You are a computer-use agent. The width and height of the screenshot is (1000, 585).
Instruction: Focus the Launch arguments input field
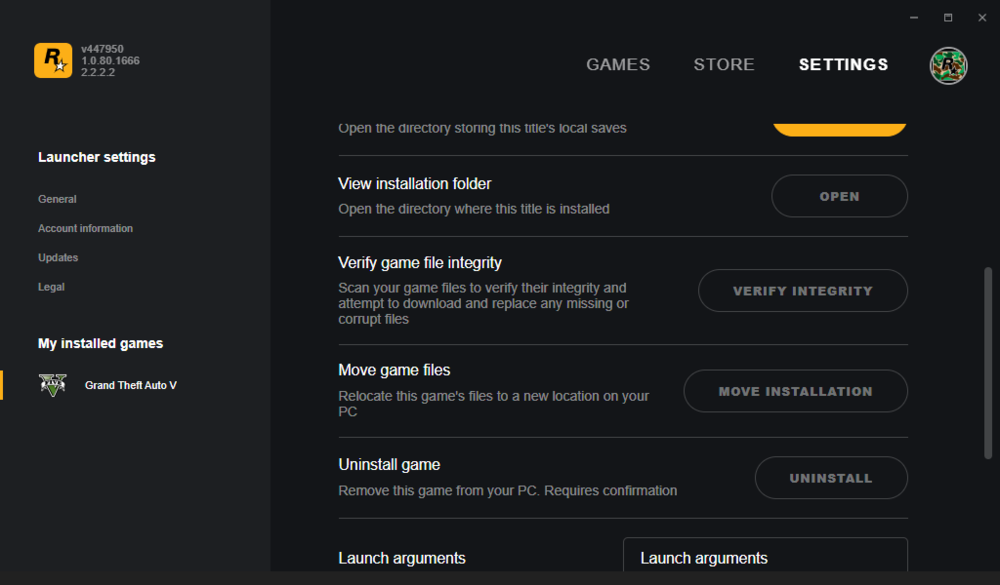click(765, 554)
